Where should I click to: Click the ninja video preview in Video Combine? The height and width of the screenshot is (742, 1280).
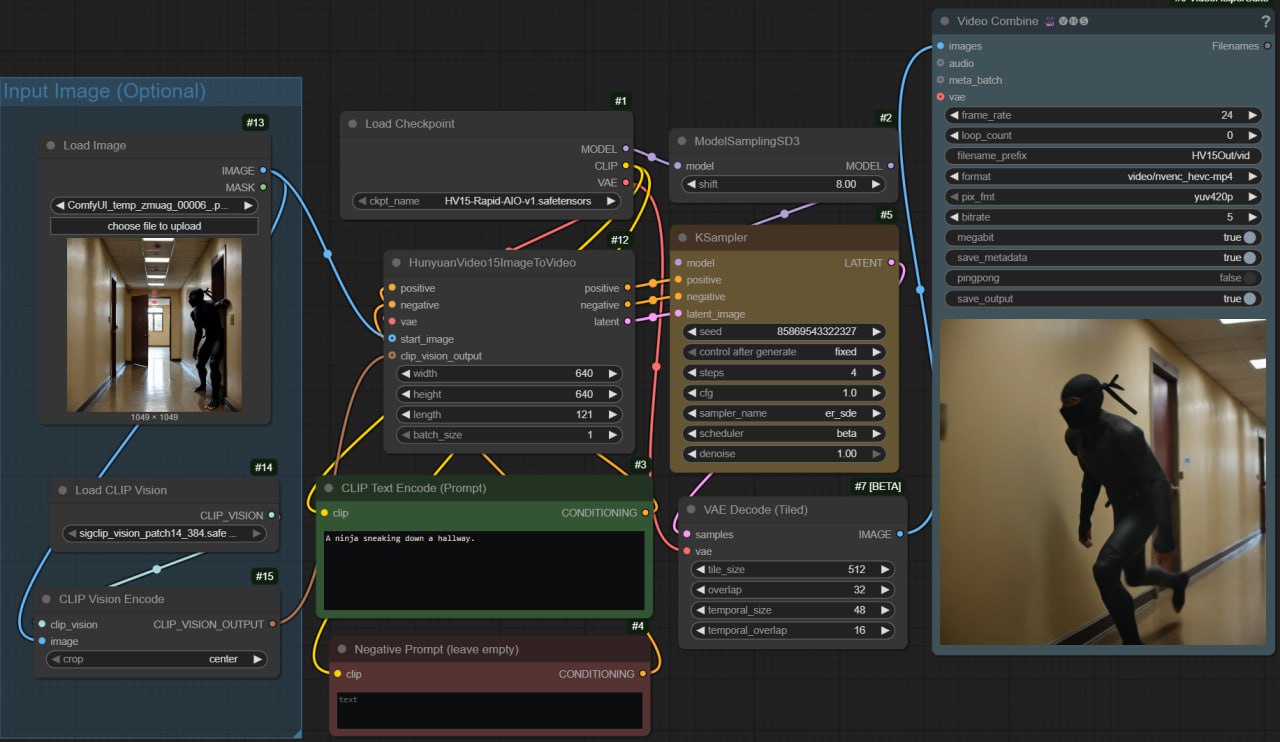pos(1102,482)
